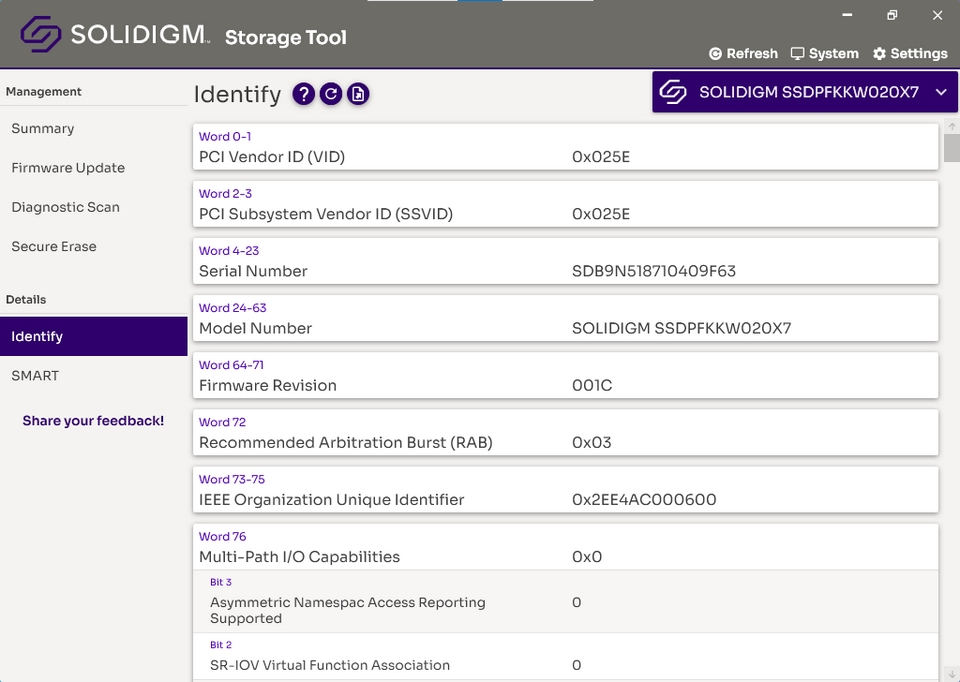Click the PCI Subsystem Vendor ID (SSVID) label
The image size is (960, 682).
[326, 214]
